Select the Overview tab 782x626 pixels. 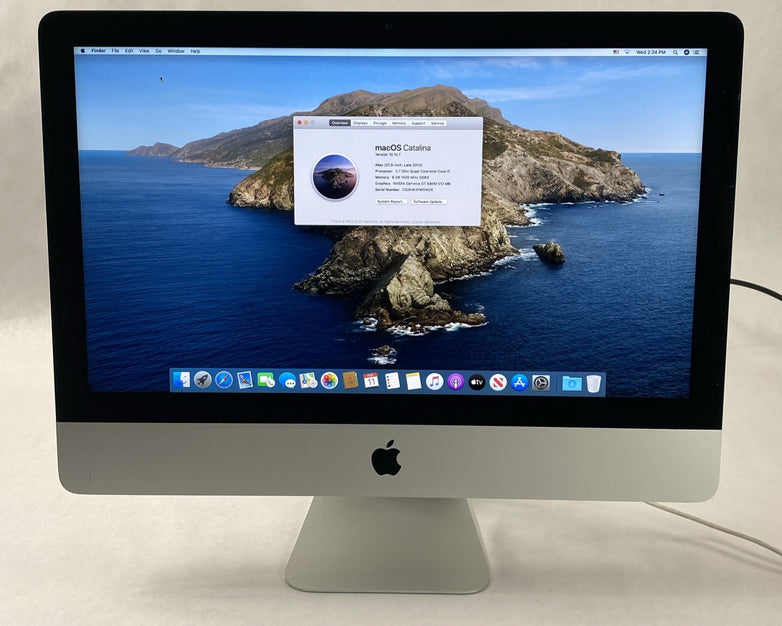(340, 123)
